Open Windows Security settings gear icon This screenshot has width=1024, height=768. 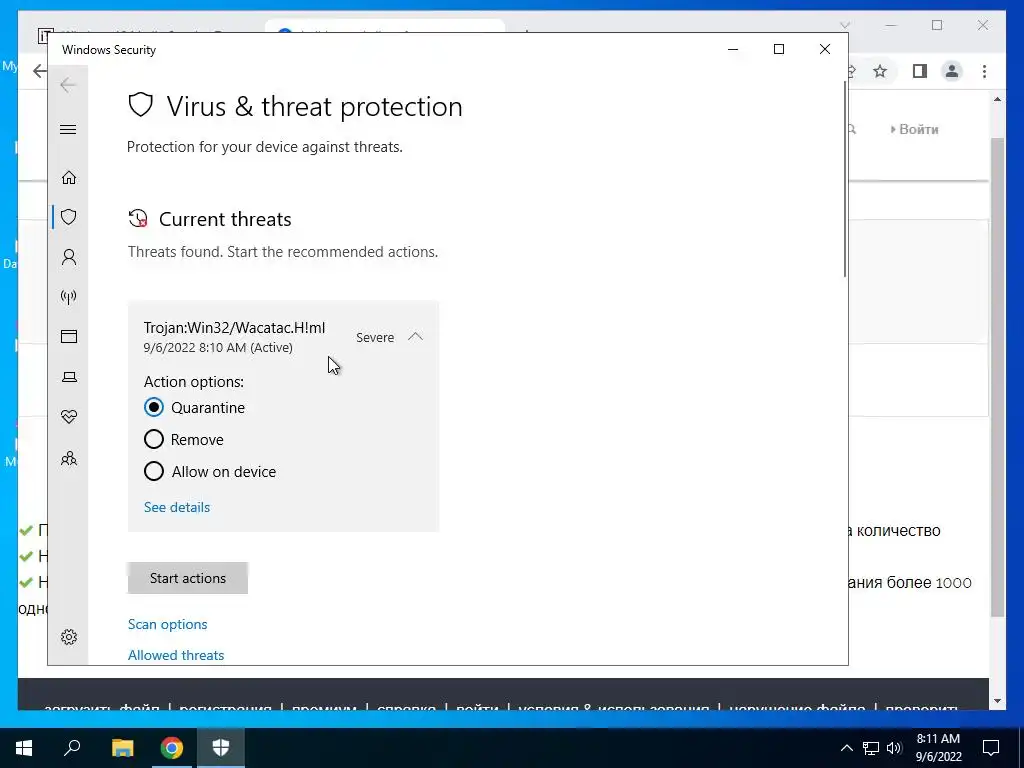pyautogui.click(x=69, y=637)
